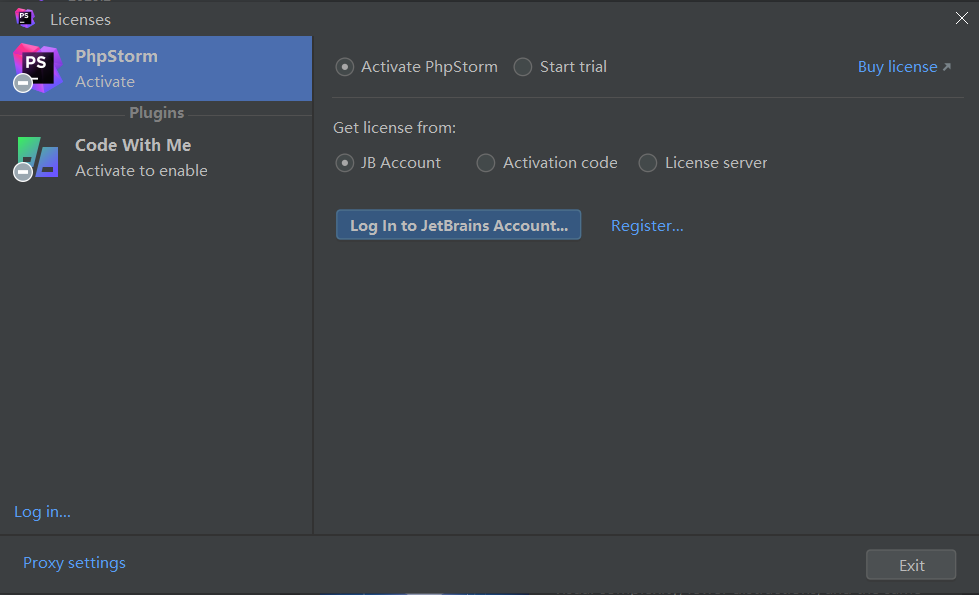Choose the License server option
Image resolution: width=979 pixels, height=595 pixels.
[x=648, y=163]
